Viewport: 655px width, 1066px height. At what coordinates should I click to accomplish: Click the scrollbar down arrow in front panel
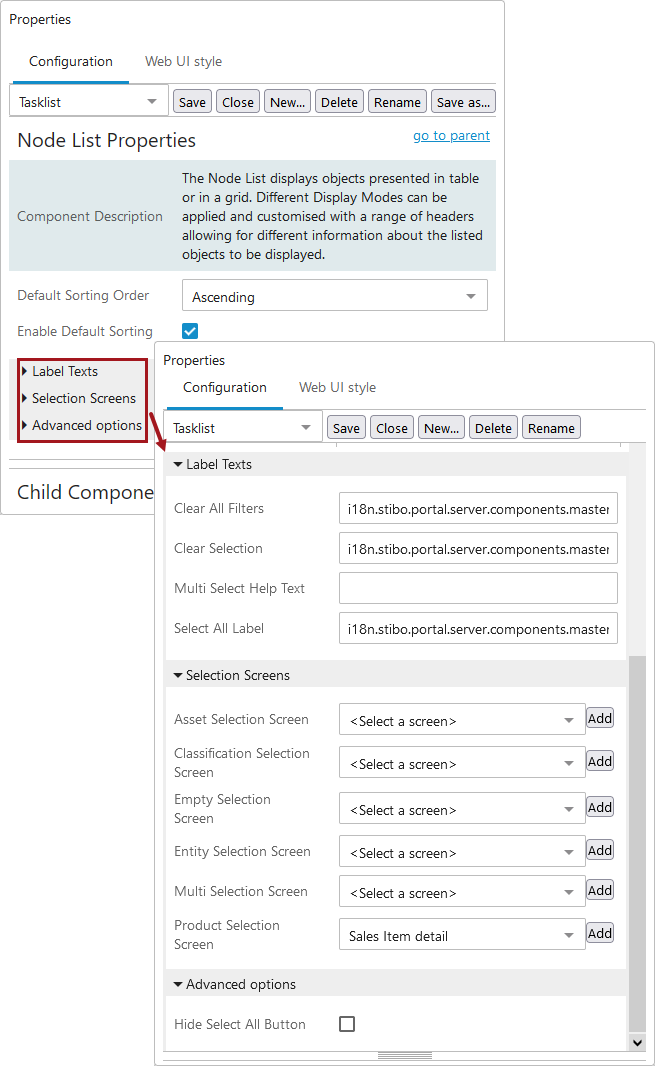coord(638,1042)
